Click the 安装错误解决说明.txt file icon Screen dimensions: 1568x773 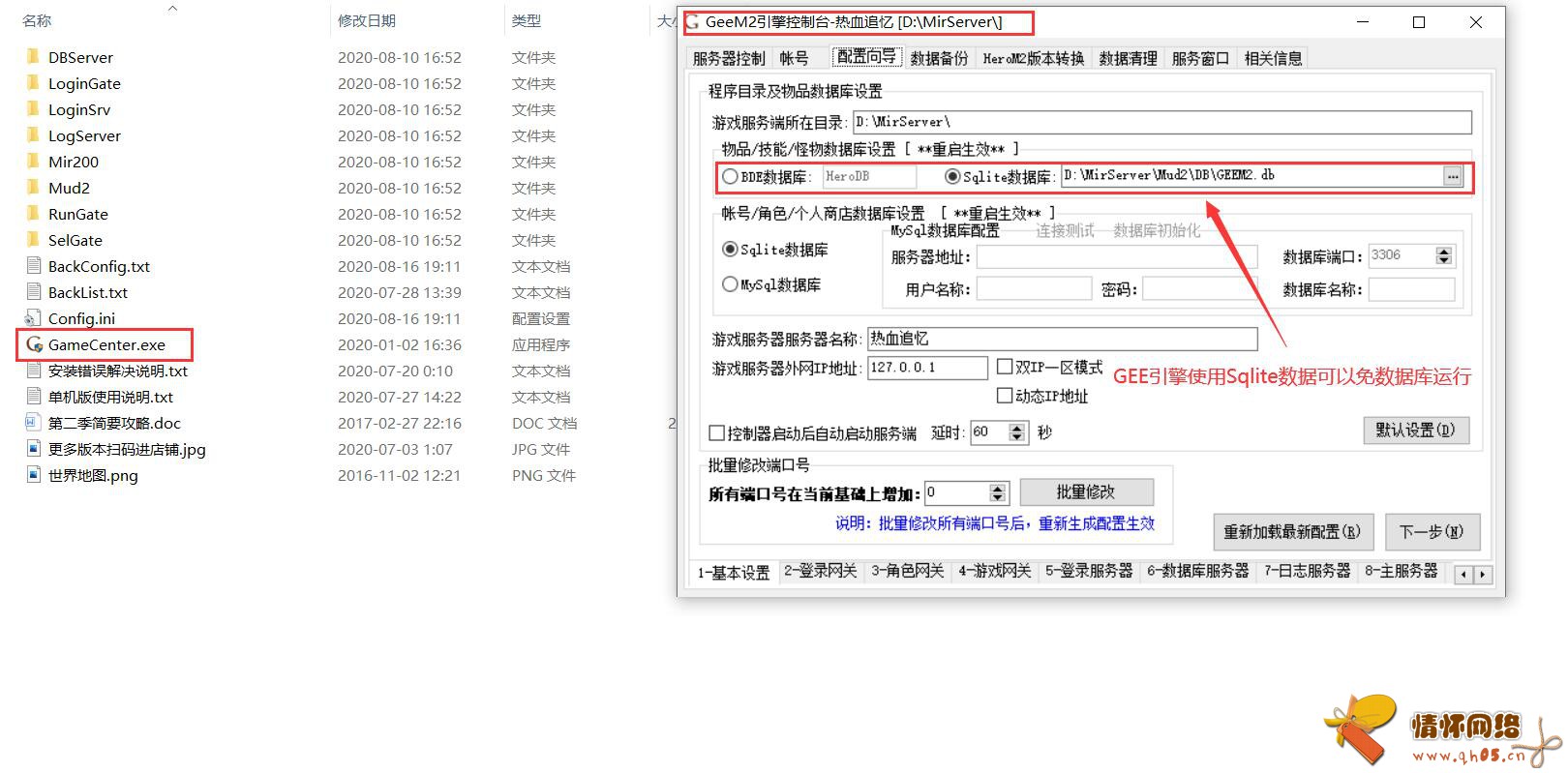[34, 371]
